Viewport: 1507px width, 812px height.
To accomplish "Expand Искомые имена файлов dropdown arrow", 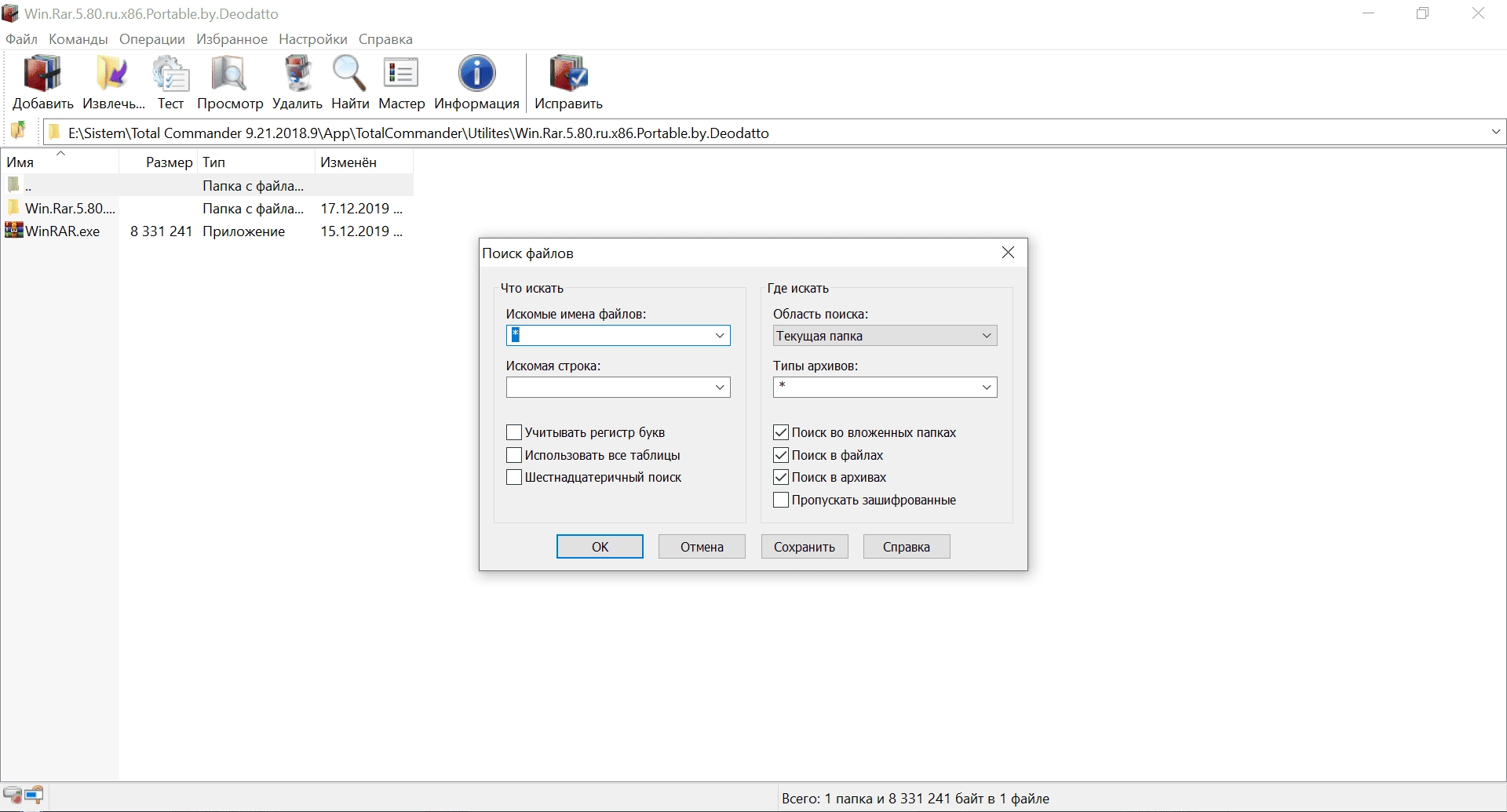I will [x=720, y=336].
